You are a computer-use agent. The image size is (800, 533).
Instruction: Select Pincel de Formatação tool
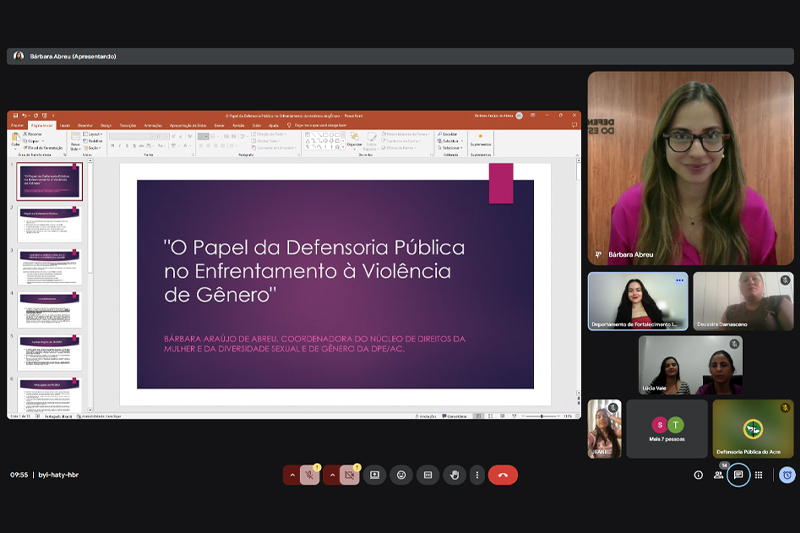coord(43,148)
